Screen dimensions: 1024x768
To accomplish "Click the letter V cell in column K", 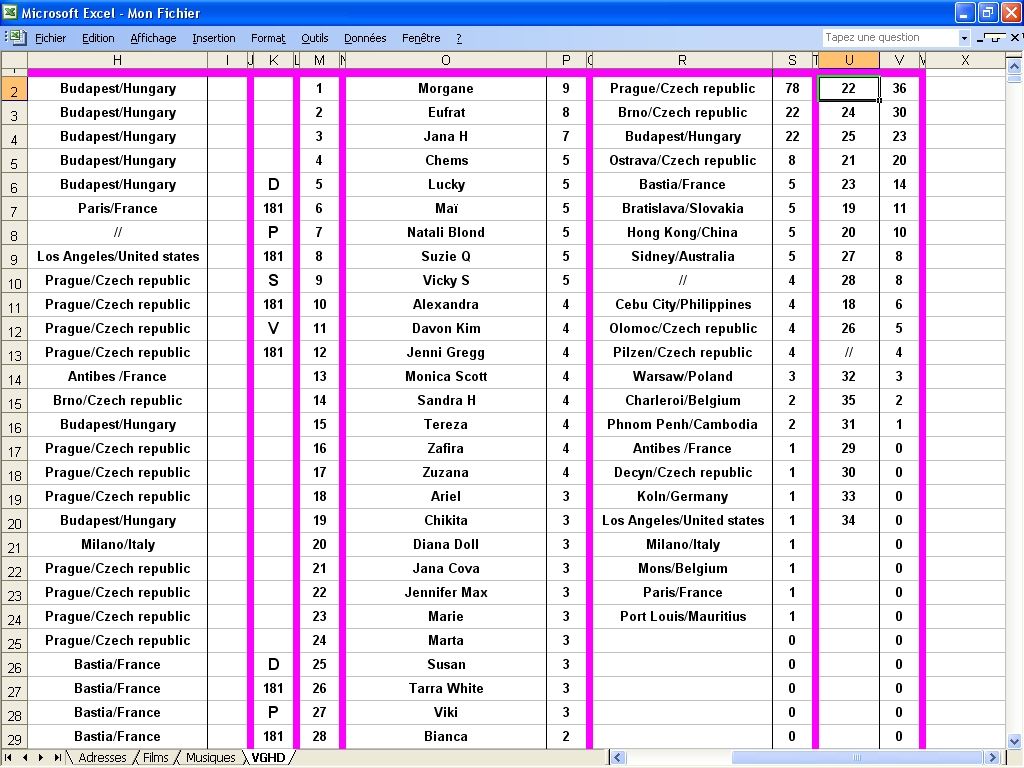I will point(273,328).
